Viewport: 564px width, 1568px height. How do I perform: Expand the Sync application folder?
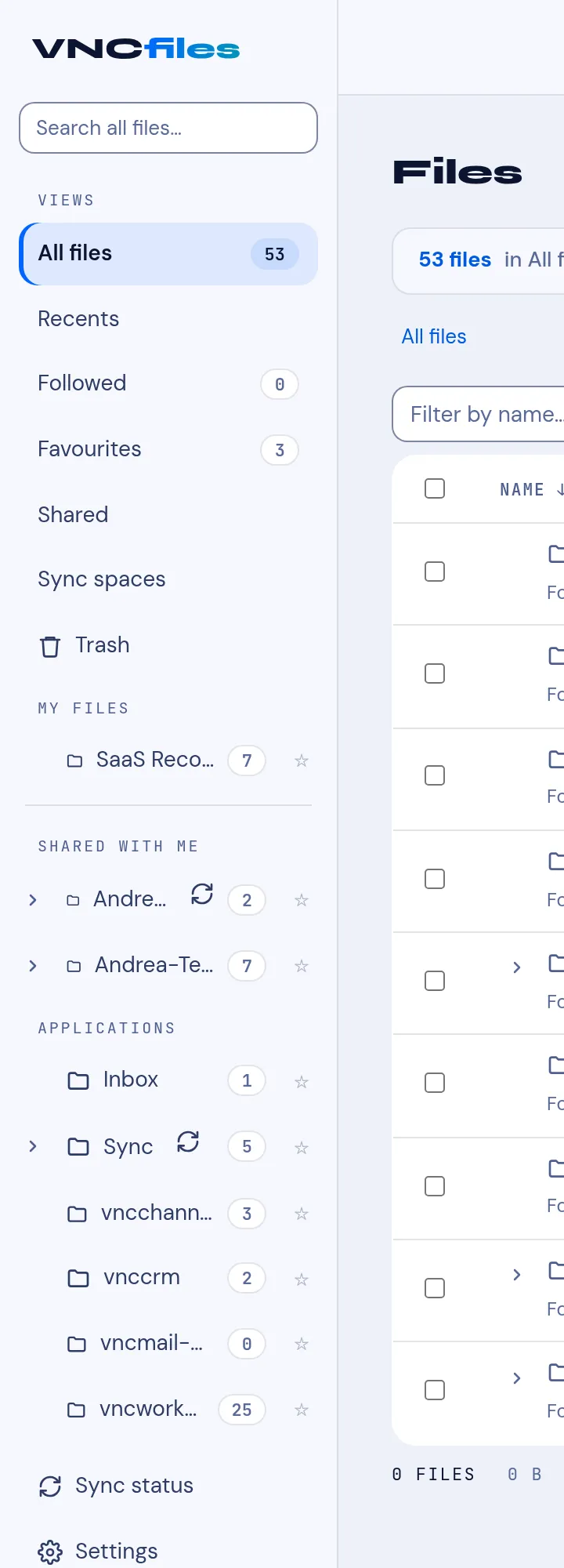33,1146
